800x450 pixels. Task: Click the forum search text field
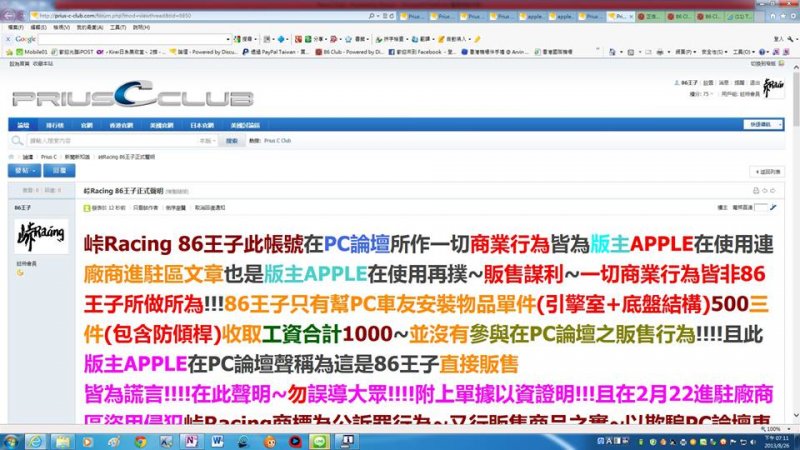pos(113,140)
